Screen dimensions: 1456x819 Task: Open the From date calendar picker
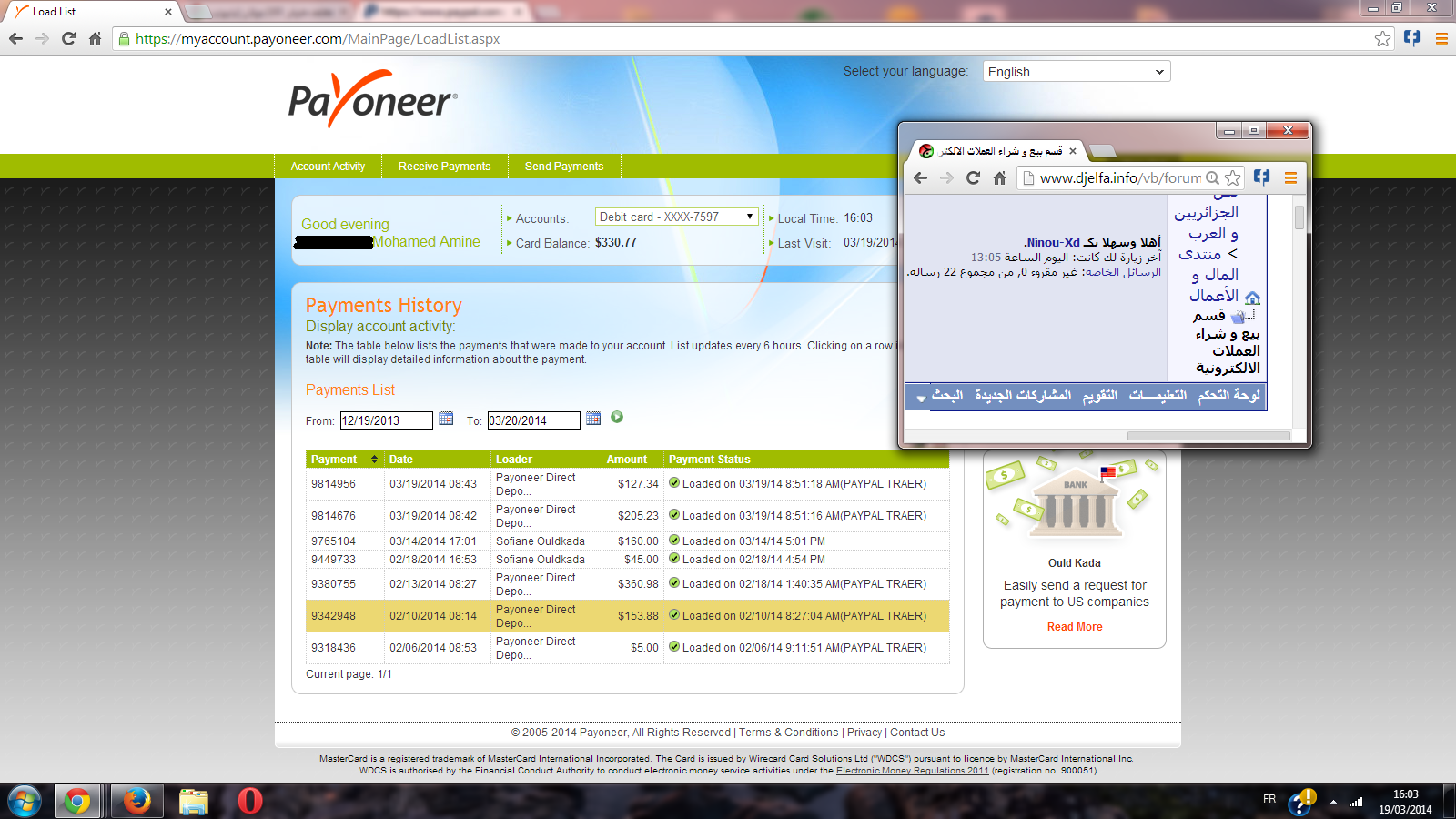click(x=446, y=419)
